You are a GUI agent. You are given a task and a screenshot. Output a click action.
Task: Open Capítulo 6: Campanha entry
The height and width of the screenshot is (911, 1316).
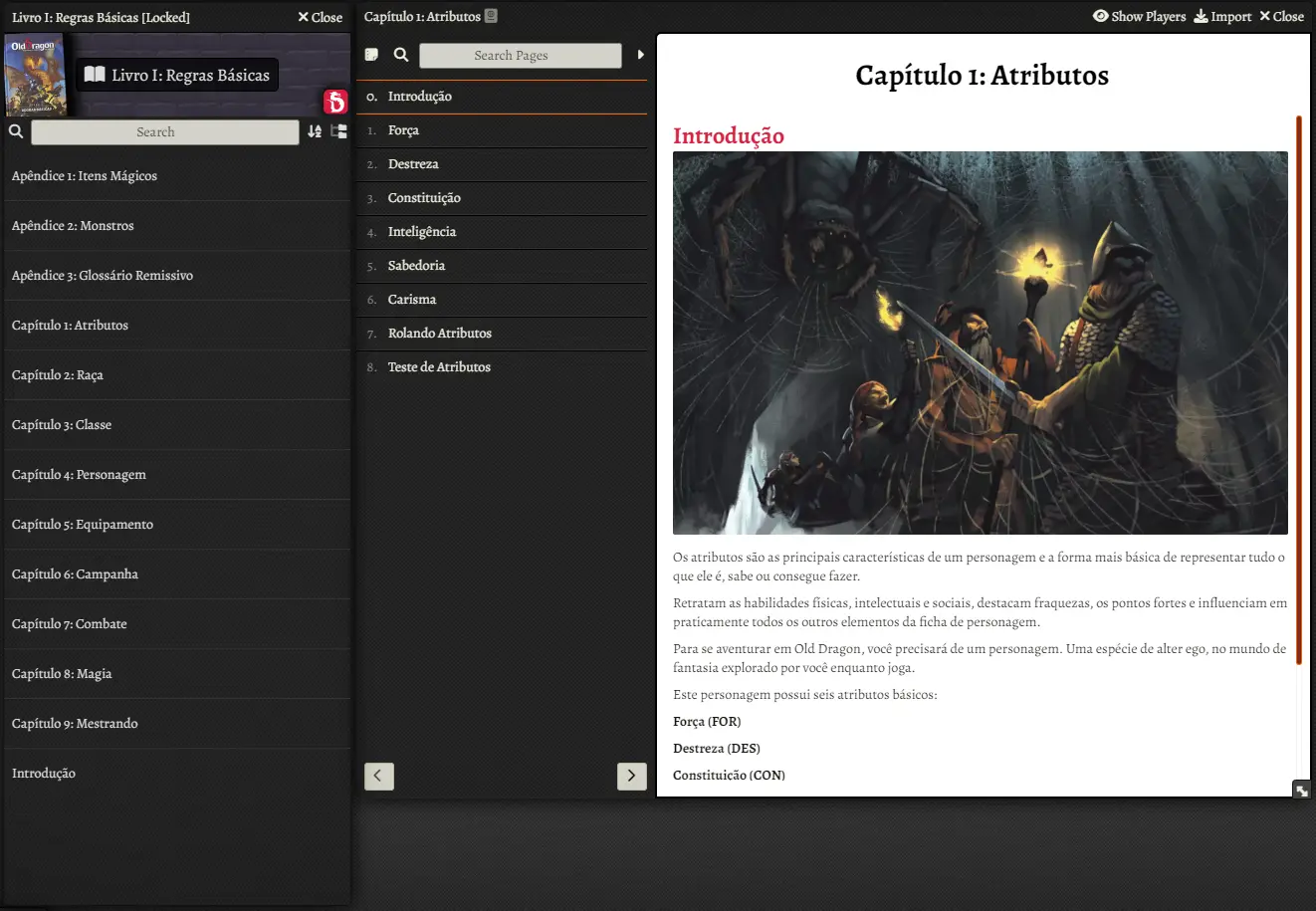pyautogui.click(x=177, y=574)
